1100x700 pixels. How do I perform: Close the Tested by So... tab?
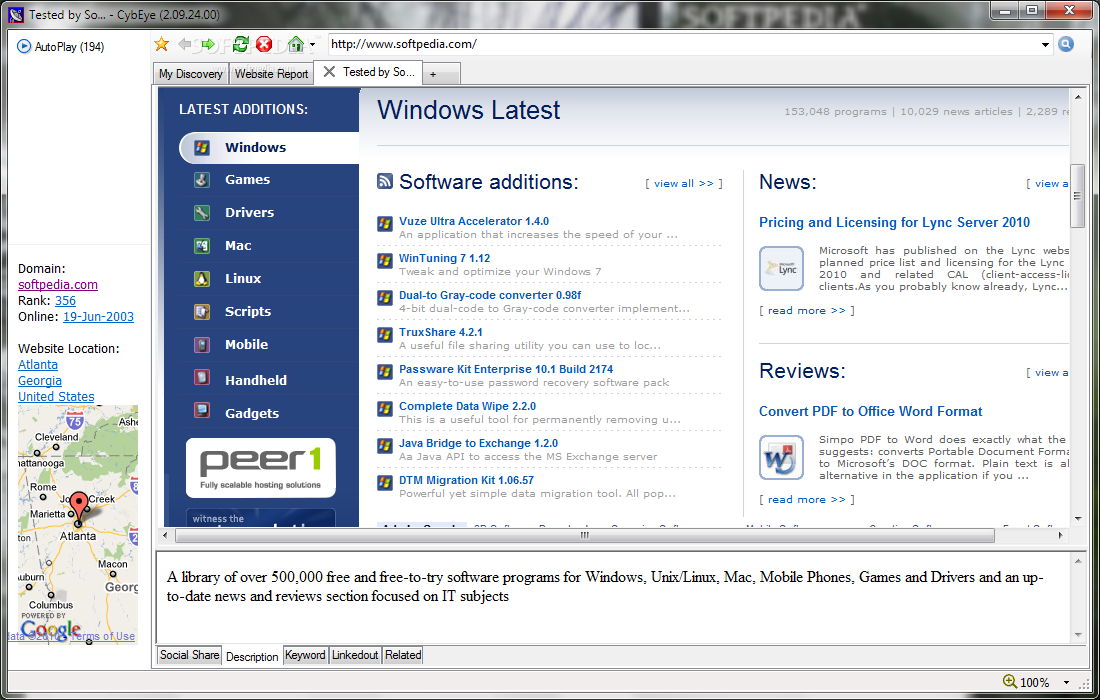[x=329, y=72]
